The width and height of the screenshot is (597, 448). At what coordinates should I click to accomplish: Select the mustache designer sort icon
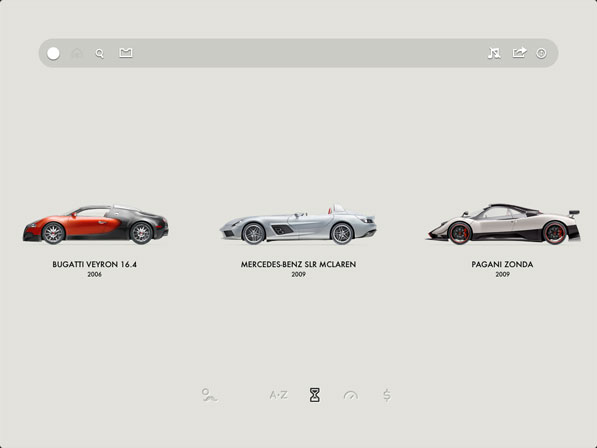tap(209, 395)
